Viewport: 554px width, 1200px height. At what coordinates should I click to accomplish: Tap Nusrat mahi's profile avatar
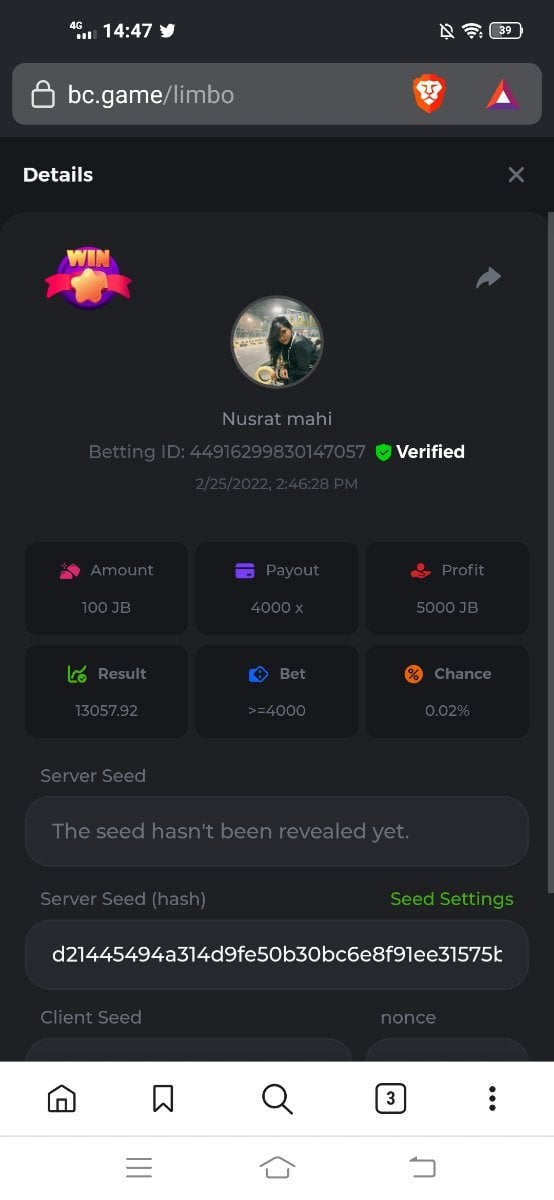click(x=277, y=342)
